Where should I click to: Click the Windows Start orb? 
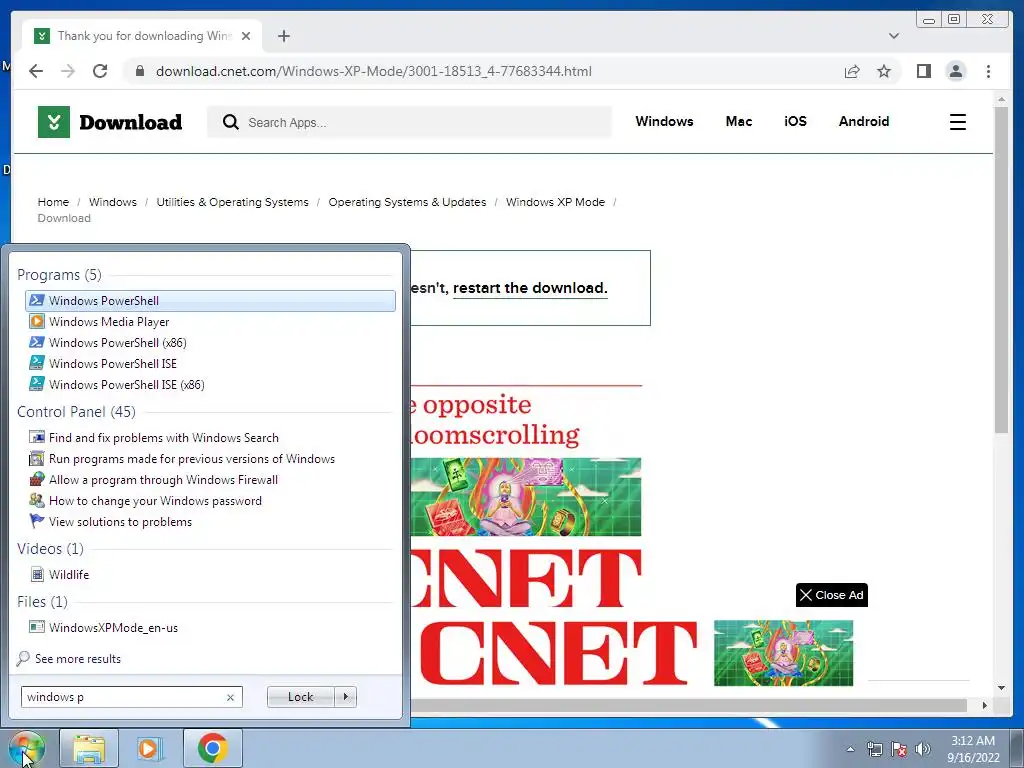tap(26, 748)
